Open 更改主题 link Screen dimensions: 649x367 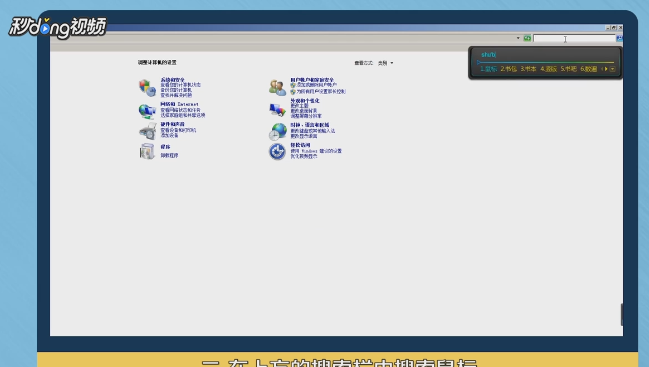[x=299, y=106]
